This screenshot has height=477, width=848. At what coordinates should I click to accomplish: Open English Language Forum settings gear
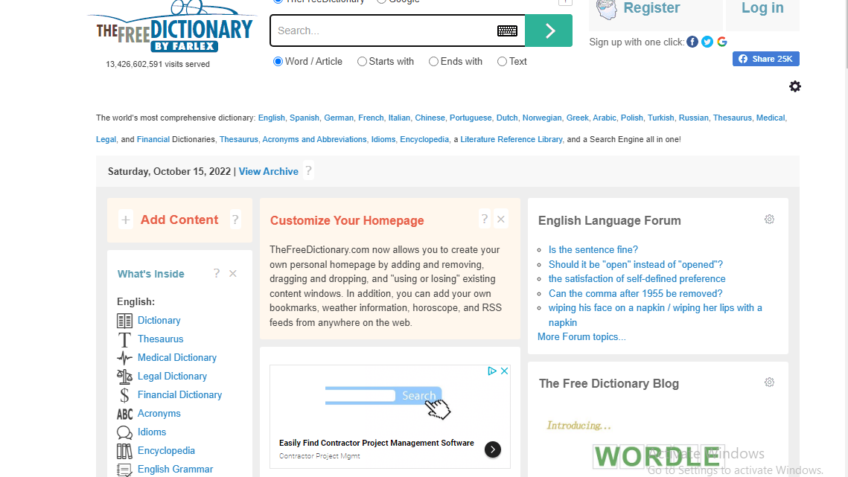click(769, 219)
